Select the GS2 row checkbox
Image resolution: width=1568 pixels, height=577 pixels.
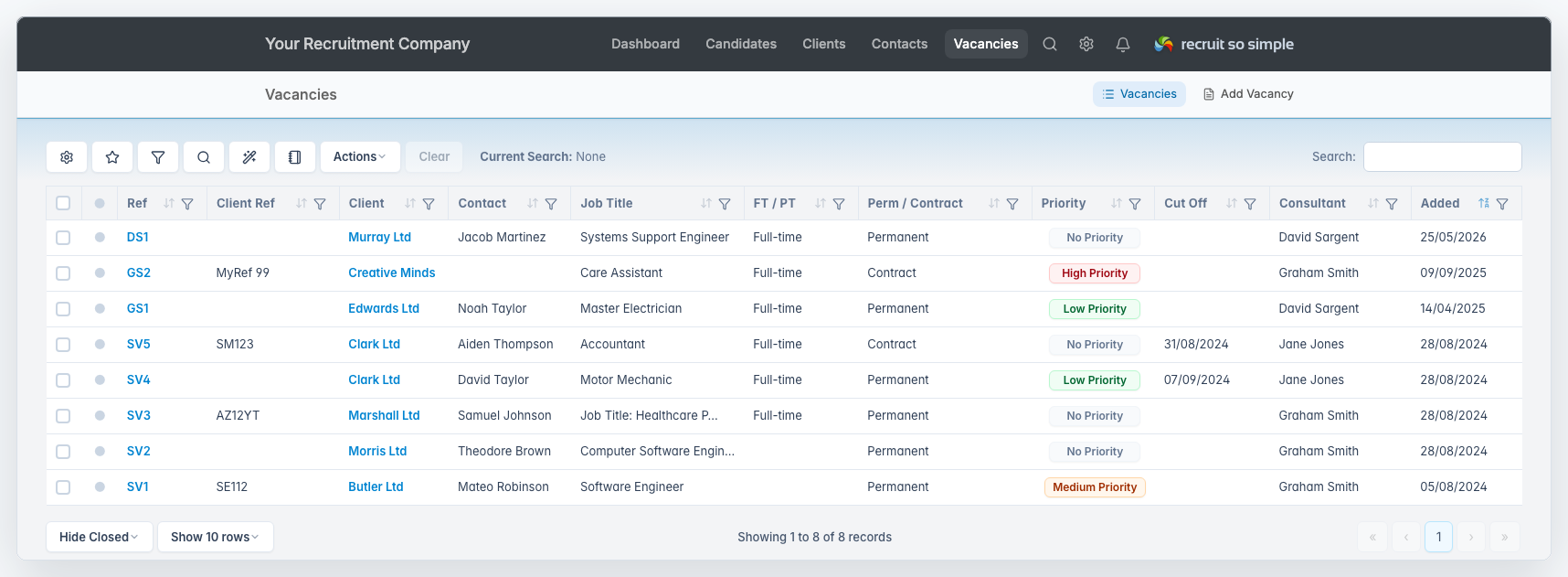click(x=63, y=273)
